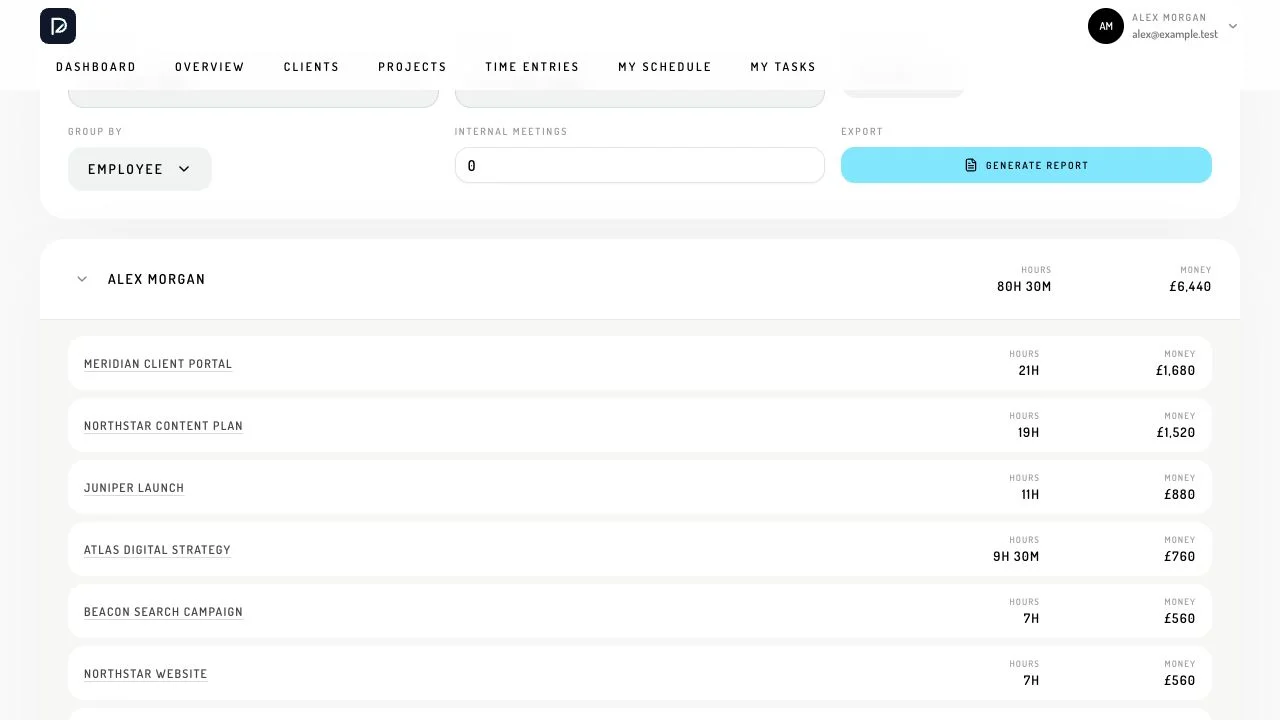1280x720 pixels.
Task: Open the Juniper Launch project link
Action: (134, 488)
